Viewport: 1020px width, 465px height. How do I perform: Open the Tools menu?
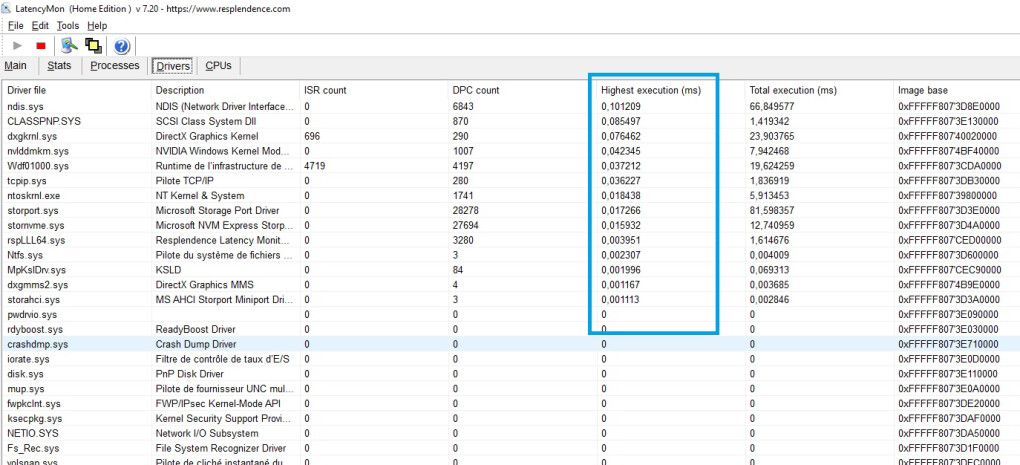coord(68,25)
